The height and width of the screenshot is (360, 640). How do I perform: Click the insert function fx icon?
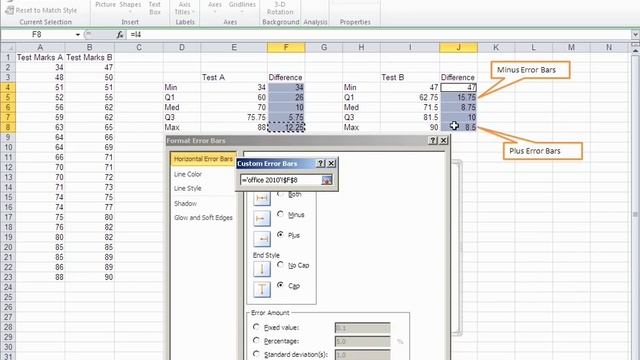pos(120,35)
